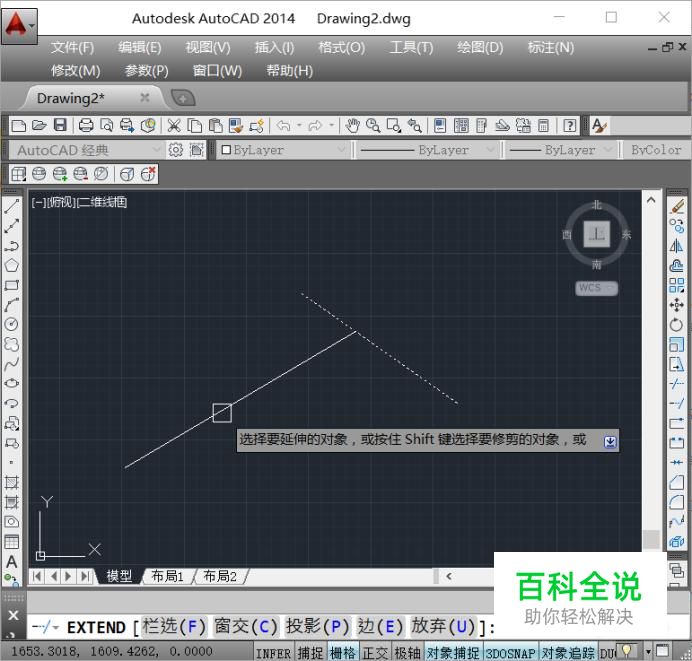Choose the 窗交(C) crossing option
This screenshot has width=692, height=661.
click(245, 627)
